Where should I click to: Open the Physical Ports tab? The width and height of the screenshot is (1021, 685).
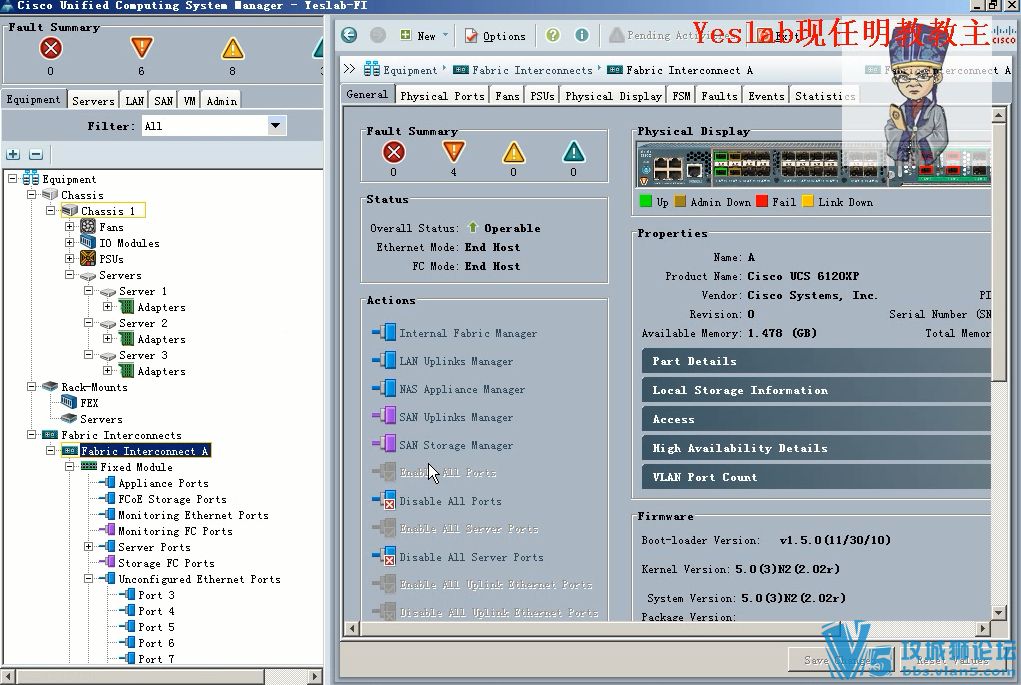[x=442, y=96]
